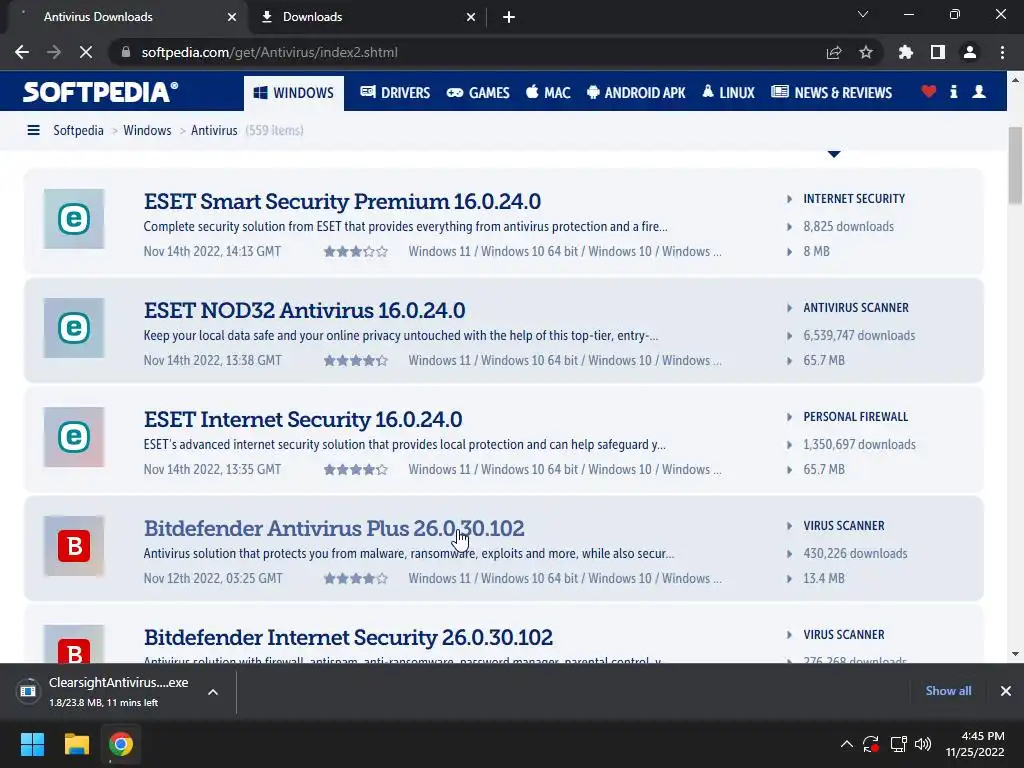The width and height of the screenshot is (1024, 768).
Task: Open Chrome three-dot menu
Action: (x=1002, y=52)
